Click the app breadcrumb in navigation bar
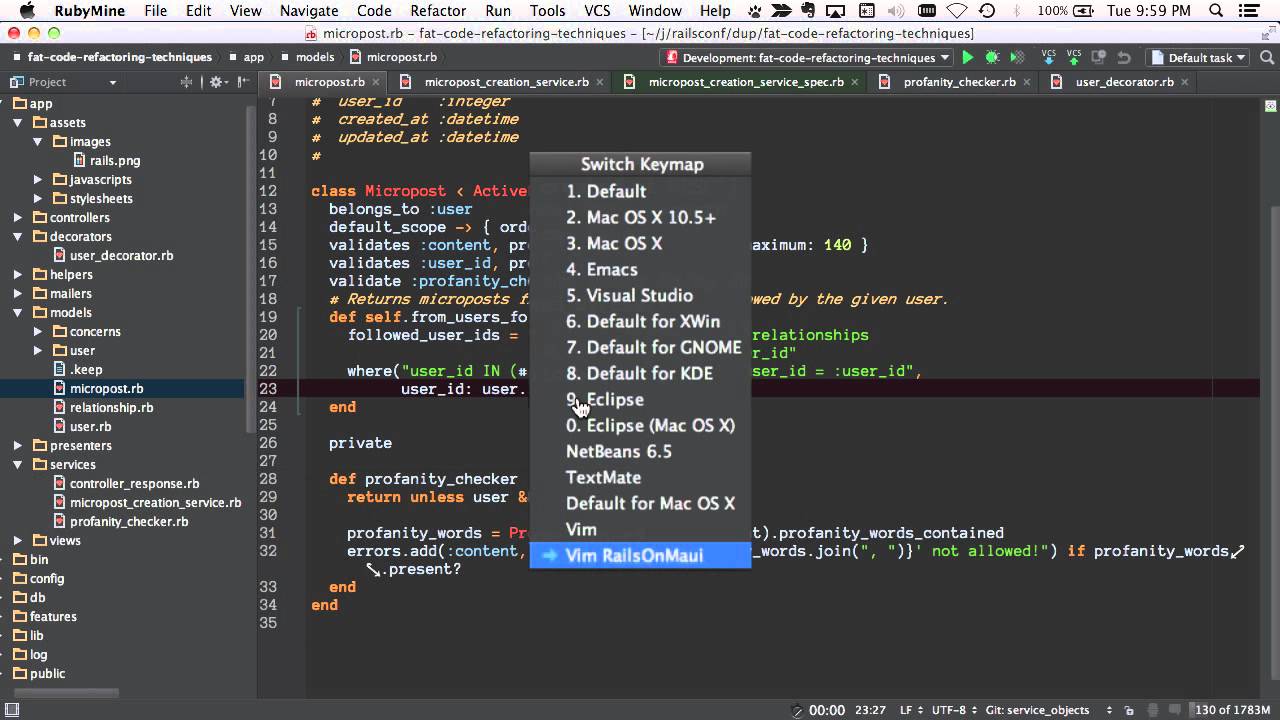This screenshot has height=720, width=1280. [x=253, y=58]
